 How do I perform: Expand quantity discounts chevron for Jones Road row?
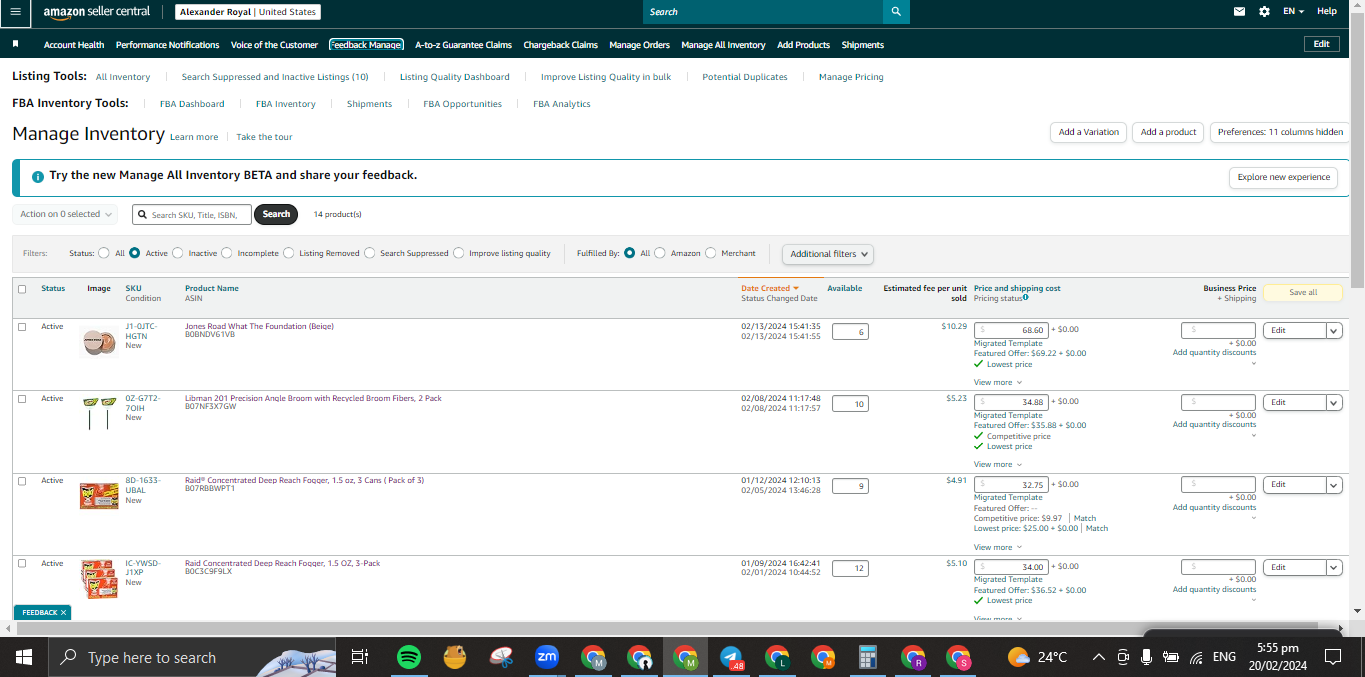coord(1253,363)
